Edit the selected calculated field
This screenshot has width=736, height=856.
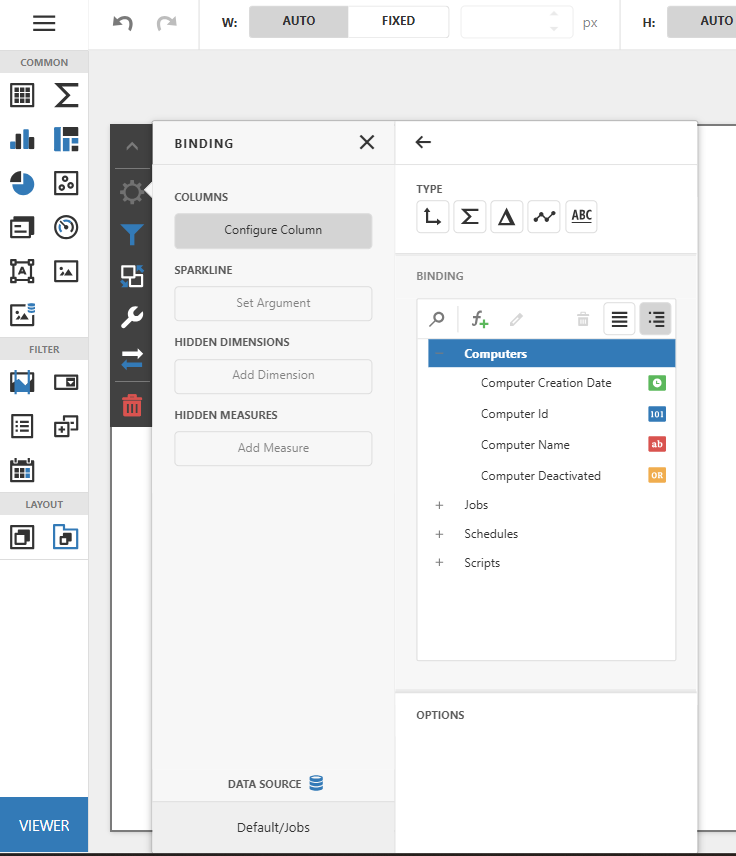(x=516, y=319)
